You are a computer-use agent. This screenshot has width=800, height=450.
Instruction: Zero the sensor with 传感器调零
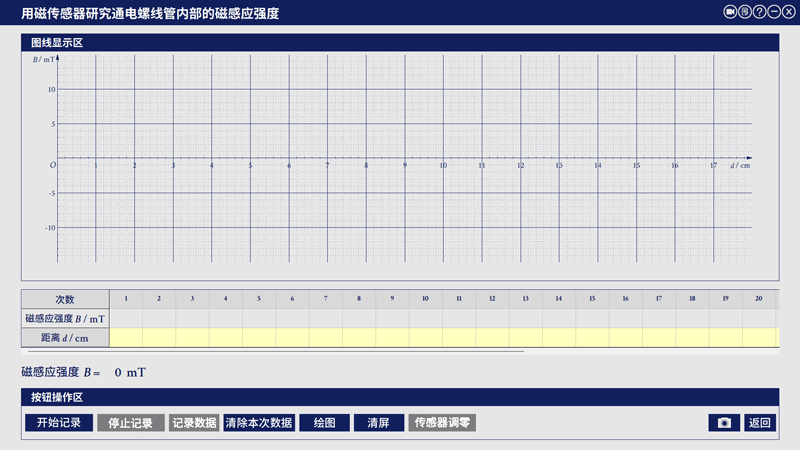point(441,423)
